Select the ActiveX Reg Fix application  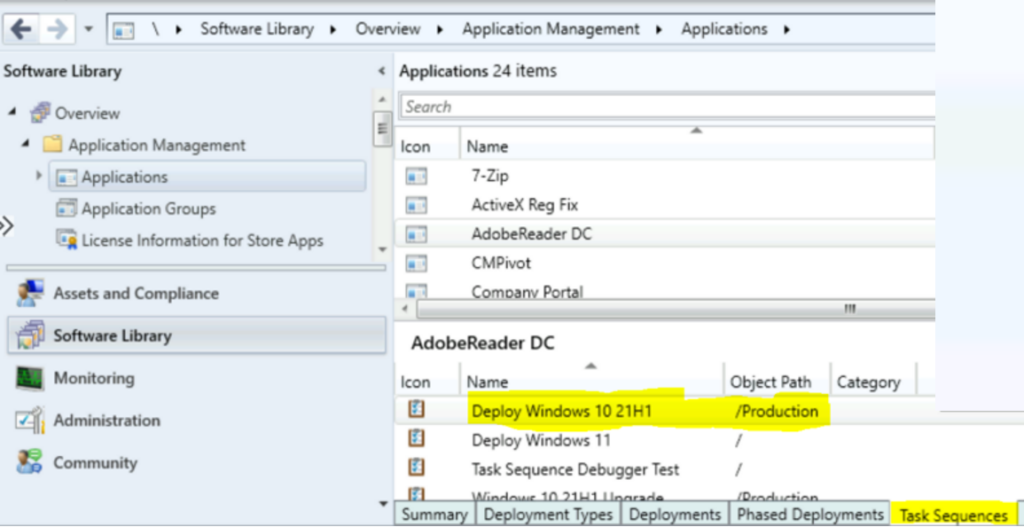(x=665, y=205)
